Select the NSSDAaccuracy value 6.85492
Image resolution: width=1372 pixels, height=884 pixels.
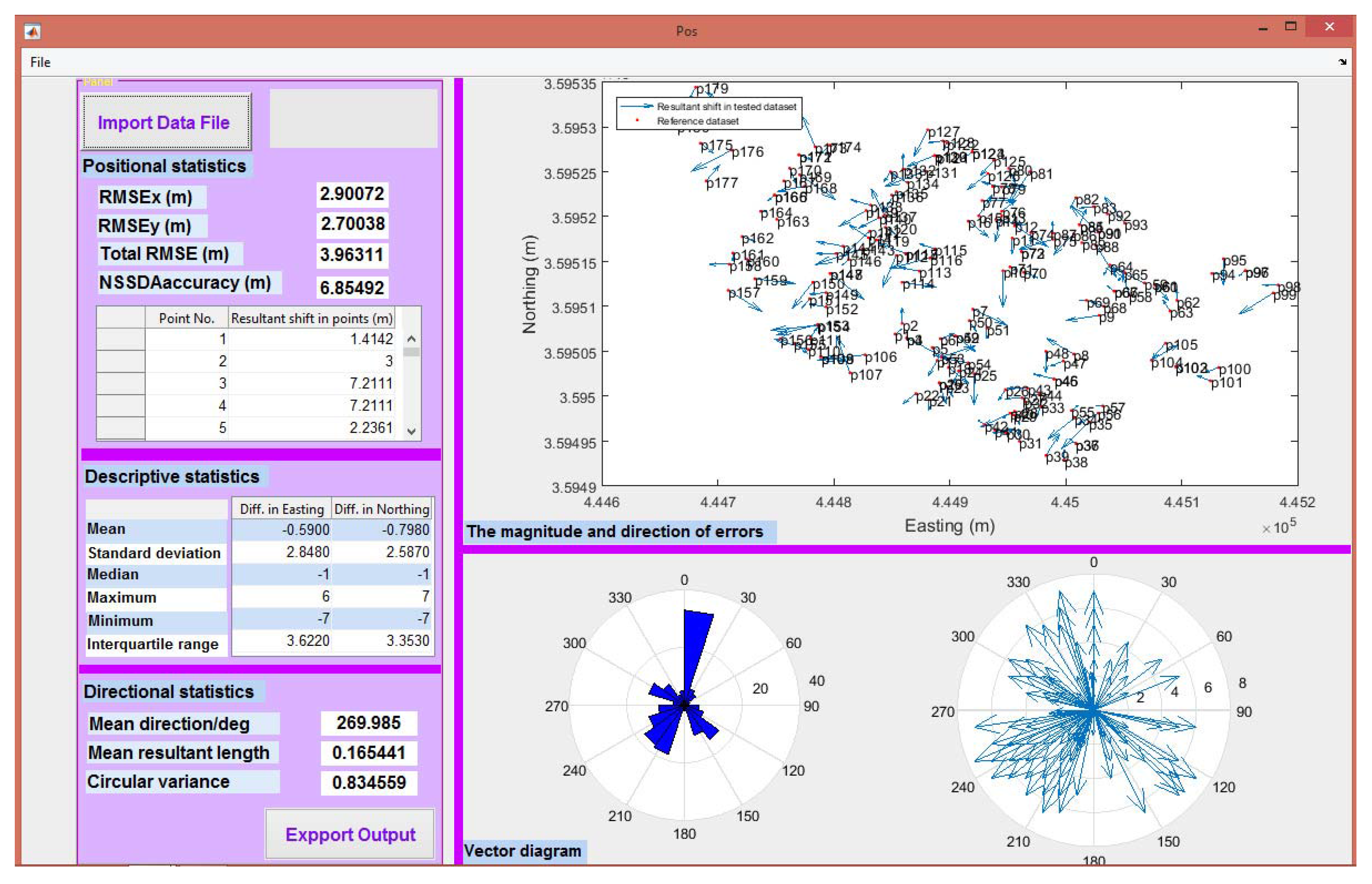point(352,288)
